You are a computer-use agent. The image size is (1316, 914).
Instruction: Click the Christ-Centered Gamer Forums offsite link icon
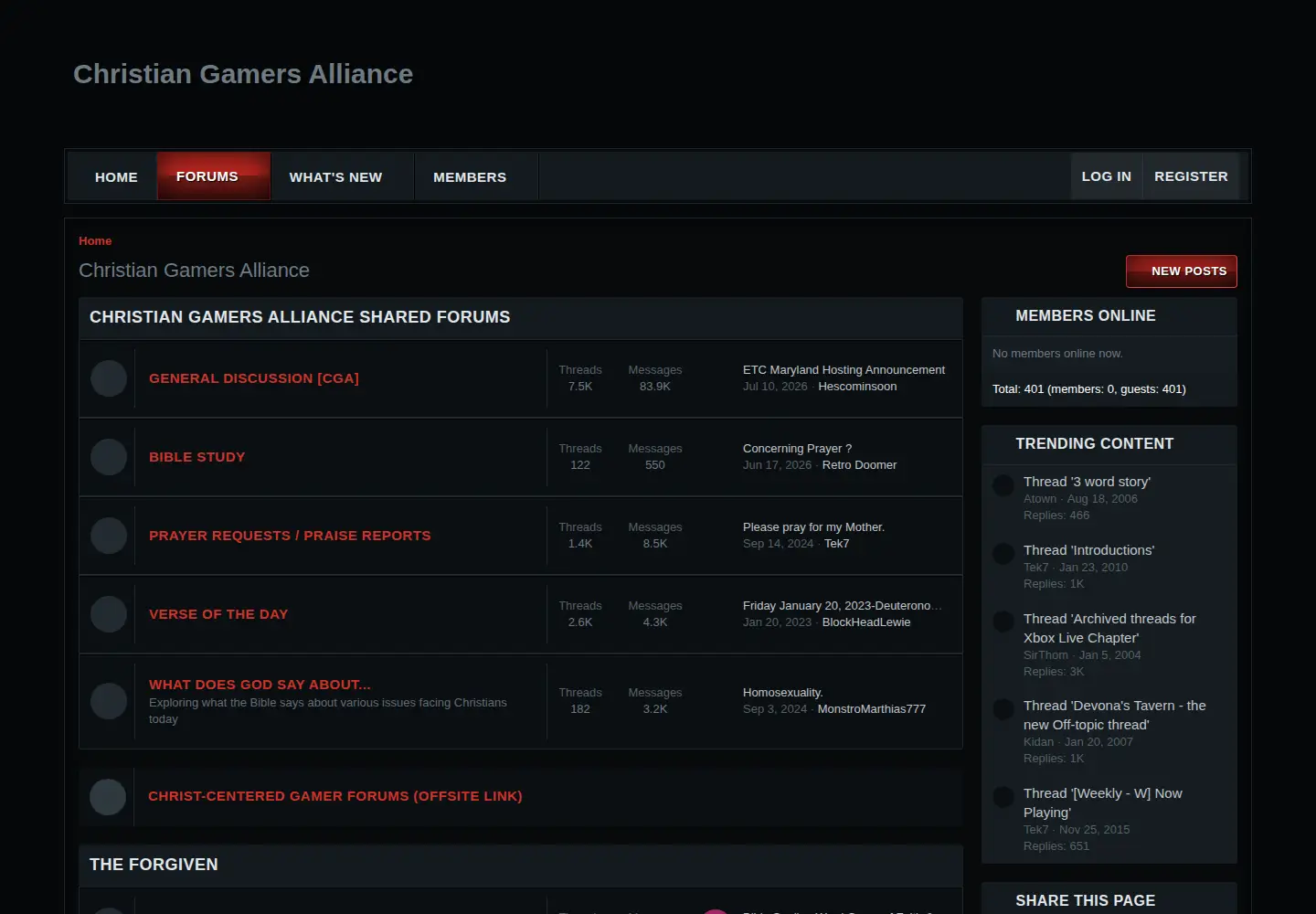tap(108, 797)
